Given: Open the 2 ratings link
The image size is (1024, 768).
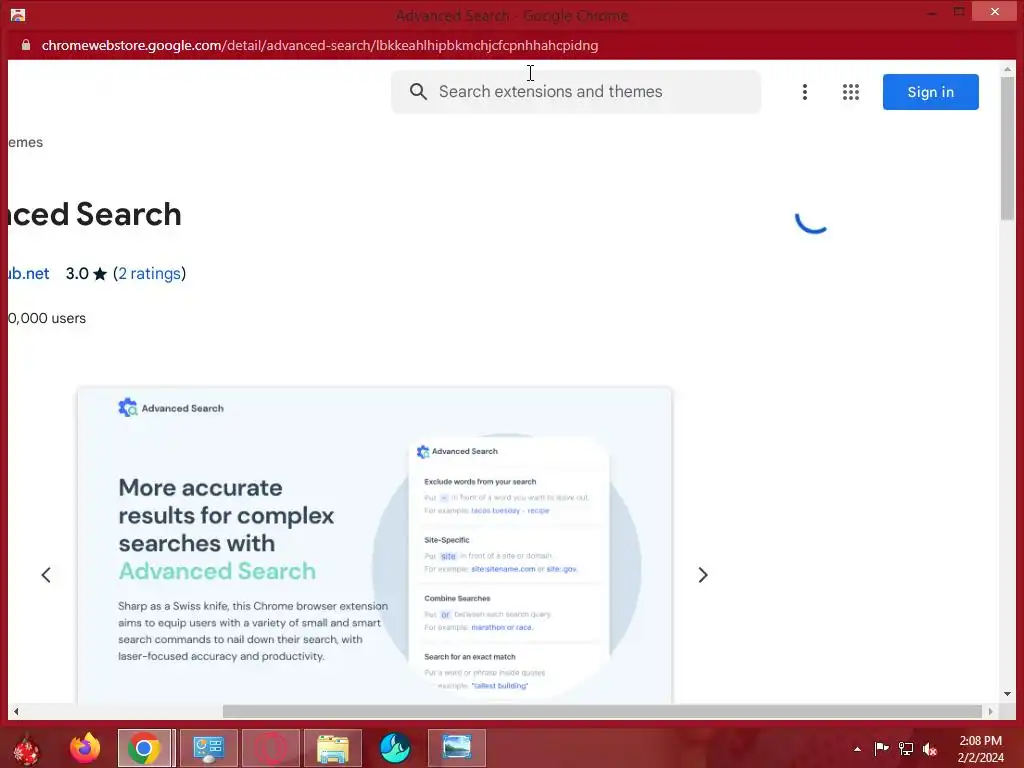Looking at the screenshot, I should pos(150,273).
